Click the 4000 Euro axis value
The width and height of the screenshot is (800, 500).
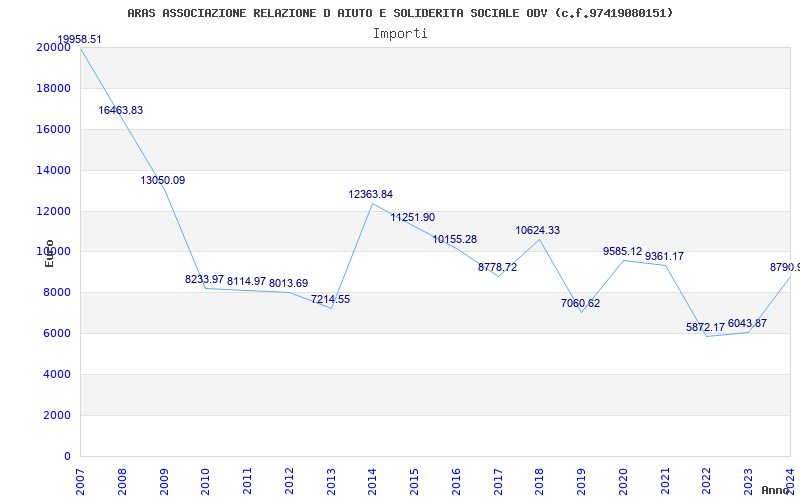coord(57,374)
